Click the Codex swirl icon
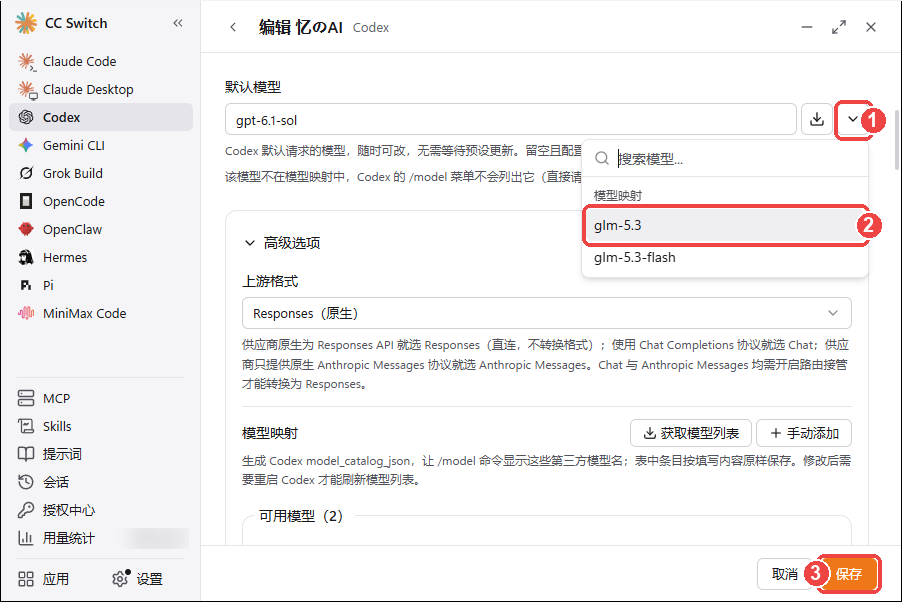Image resolution: width=902 pixels, height=602 pixels. (x=26, y=117)
